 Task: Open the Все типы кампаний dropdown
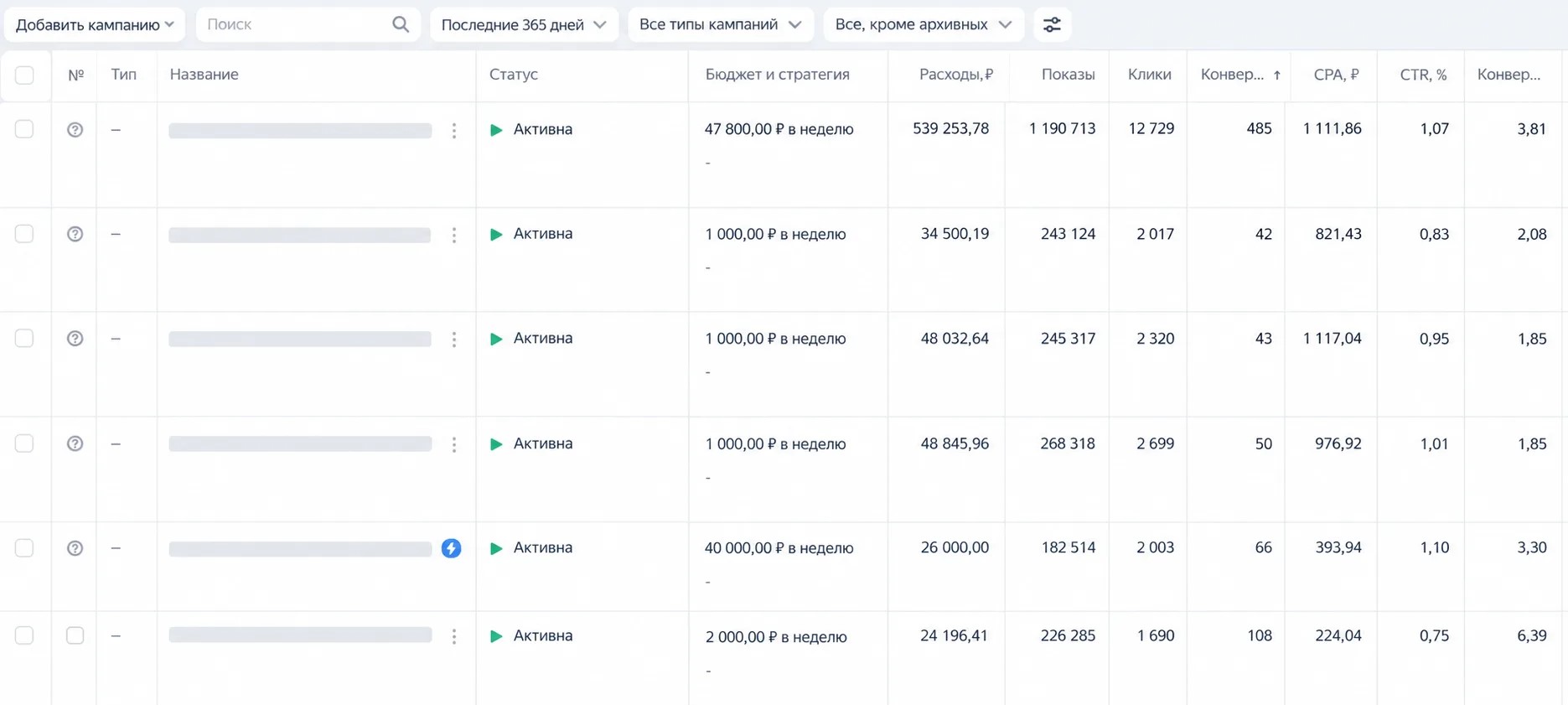[x=721, y=24]
